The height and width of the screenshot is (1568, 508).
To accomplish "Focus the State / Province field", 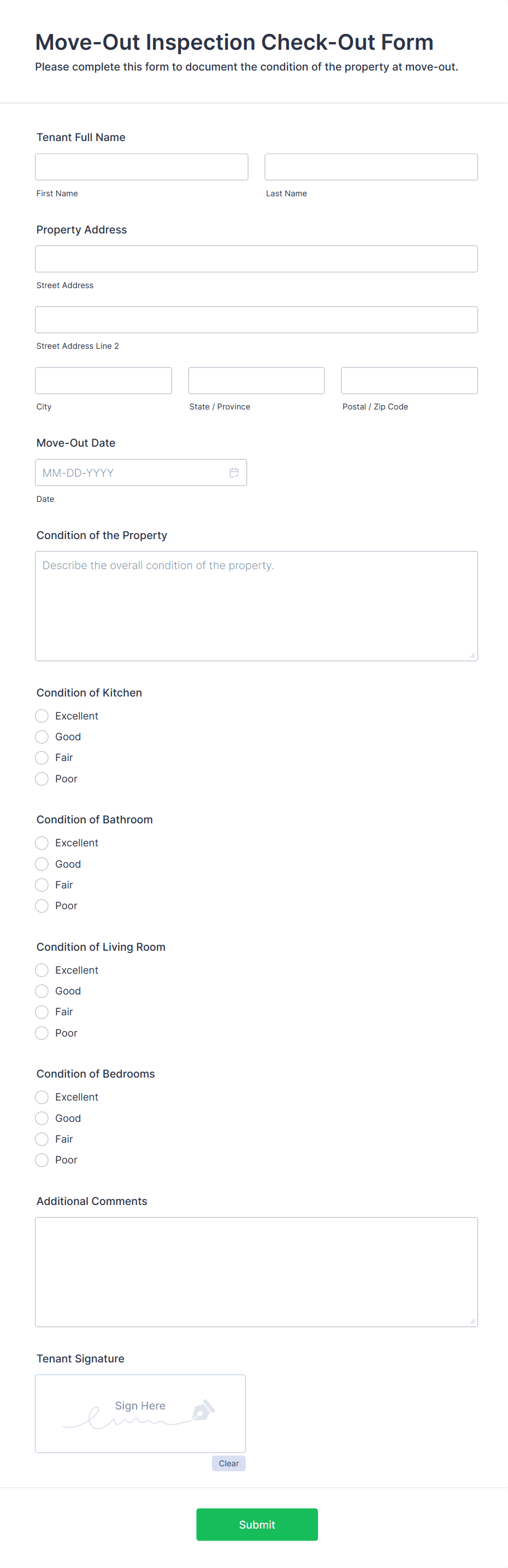I will (x=256, y=380).
